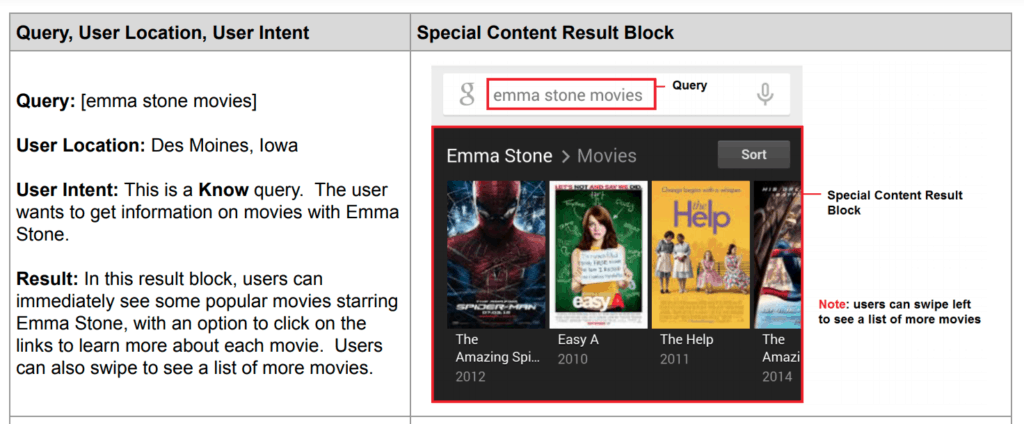
Task: Click the '[emma stone movies]' query text
Action: 168,102
